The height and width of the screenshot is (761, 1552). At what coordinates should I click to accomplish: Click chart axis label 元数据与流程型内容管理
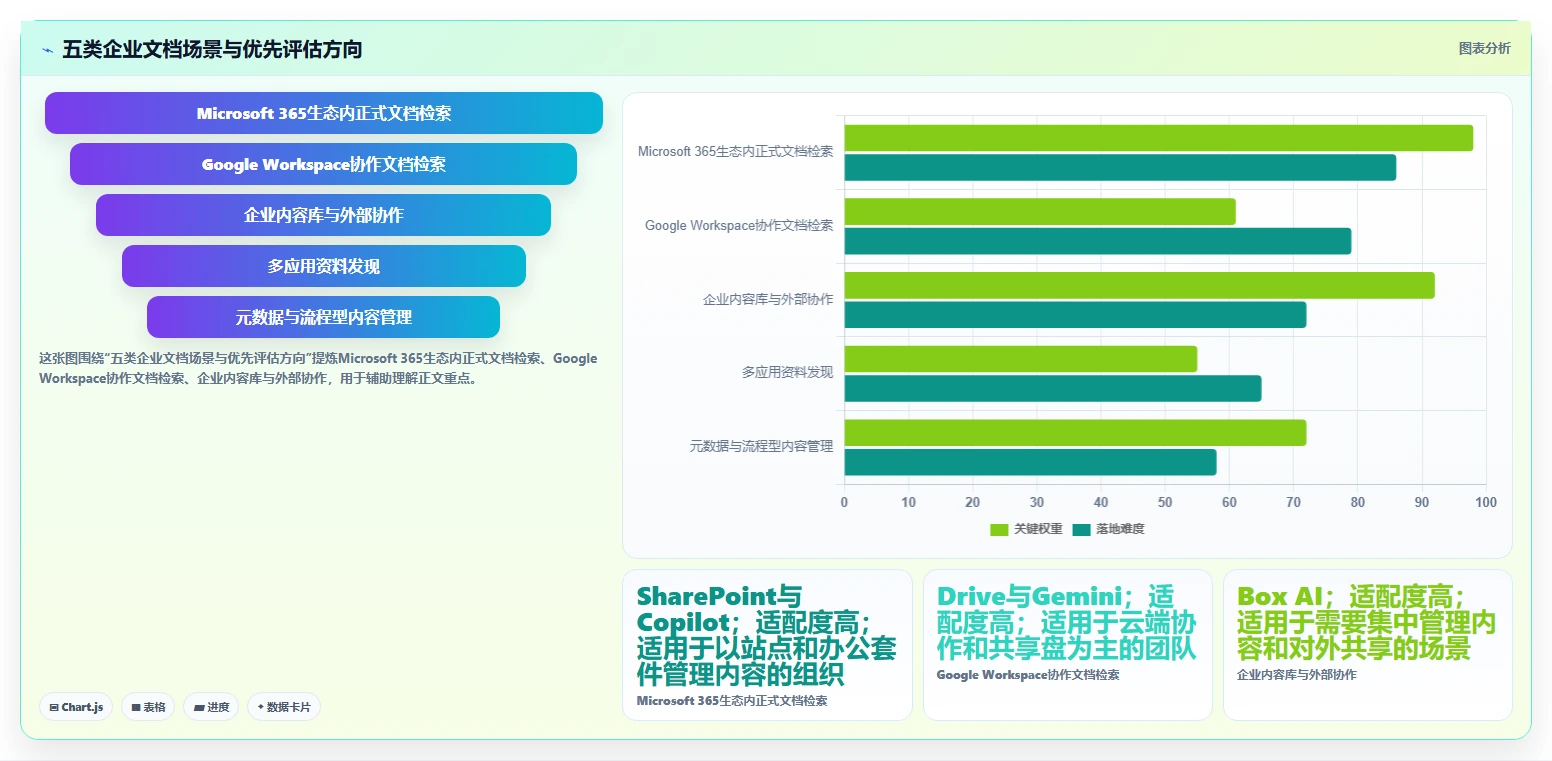[761, 447]
